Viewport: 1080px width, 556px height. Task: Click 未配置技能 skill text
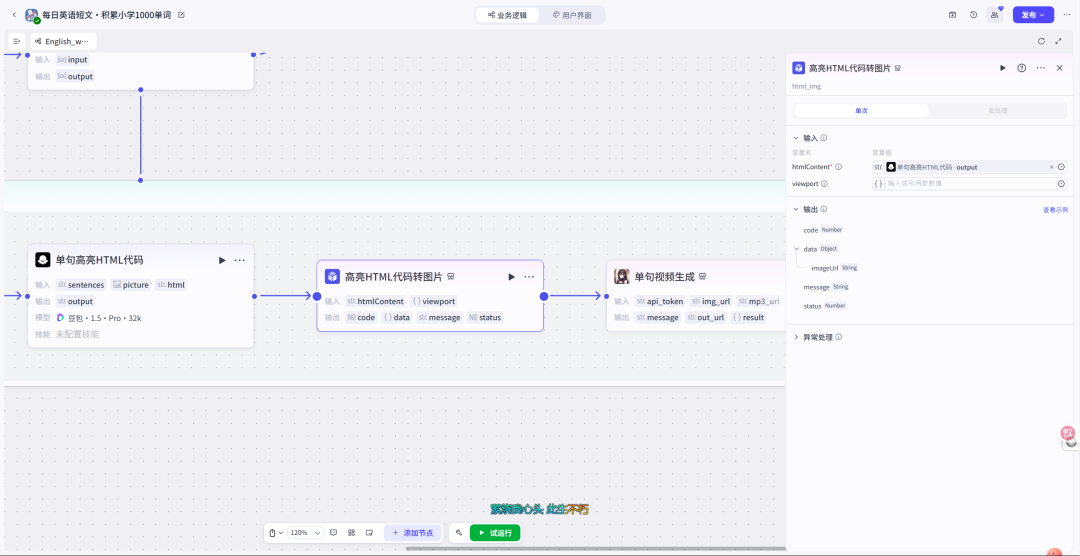tap(77, 334)
